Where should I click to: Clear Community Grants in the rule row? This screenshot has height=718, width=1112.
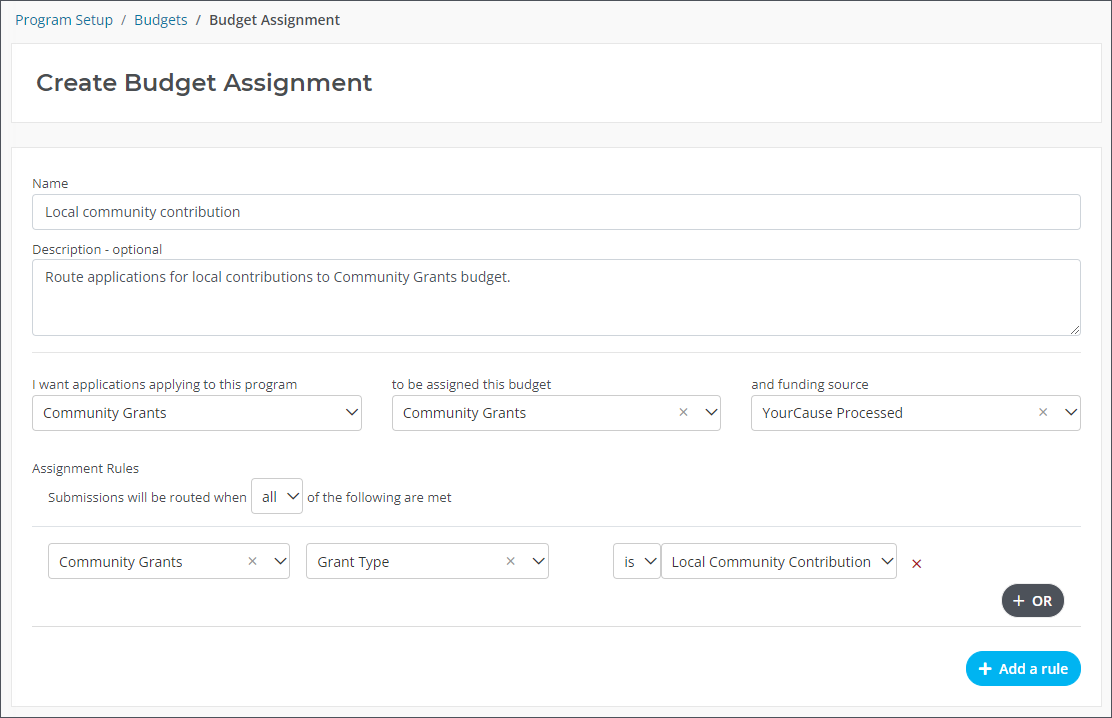pos(252,562)
